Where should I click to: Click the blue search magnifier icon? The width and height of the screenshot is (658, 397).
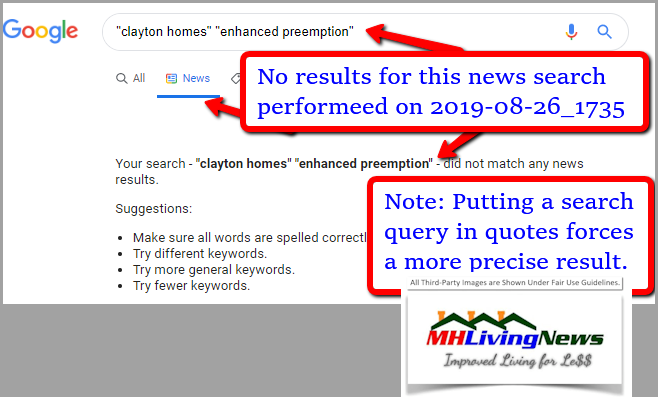604,31
